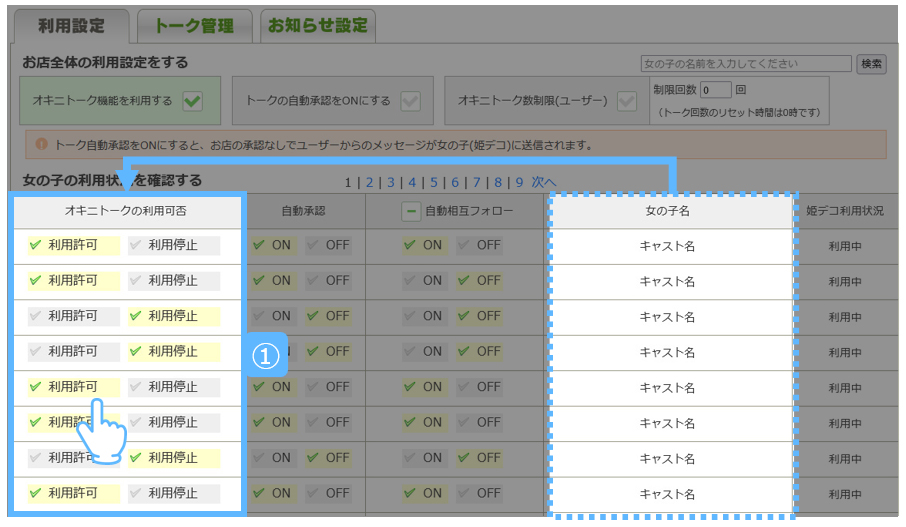Enable the トークの自動承認をONにする checkbox
Image resolution: width=906 pixels, height=527 pixels.
[x=410, y=101]
